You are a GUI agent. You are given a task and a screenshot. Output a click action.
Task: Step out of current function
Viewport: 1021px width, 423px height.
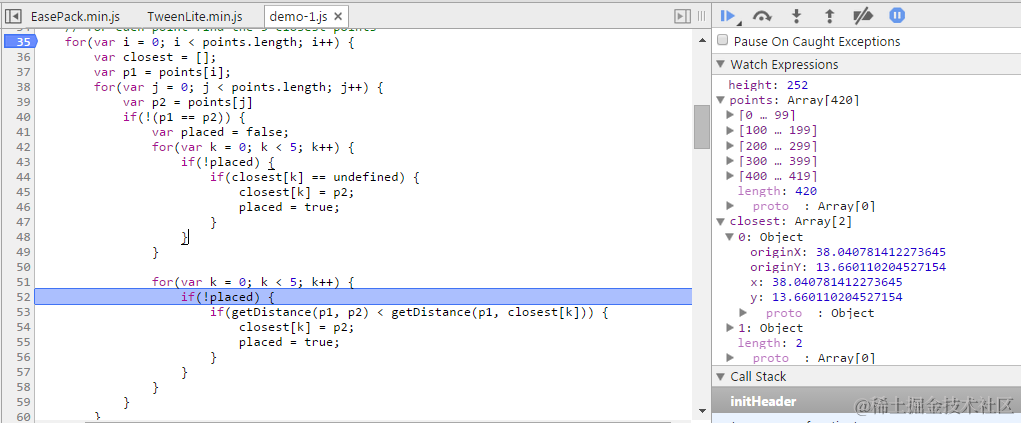coord(830,16)
